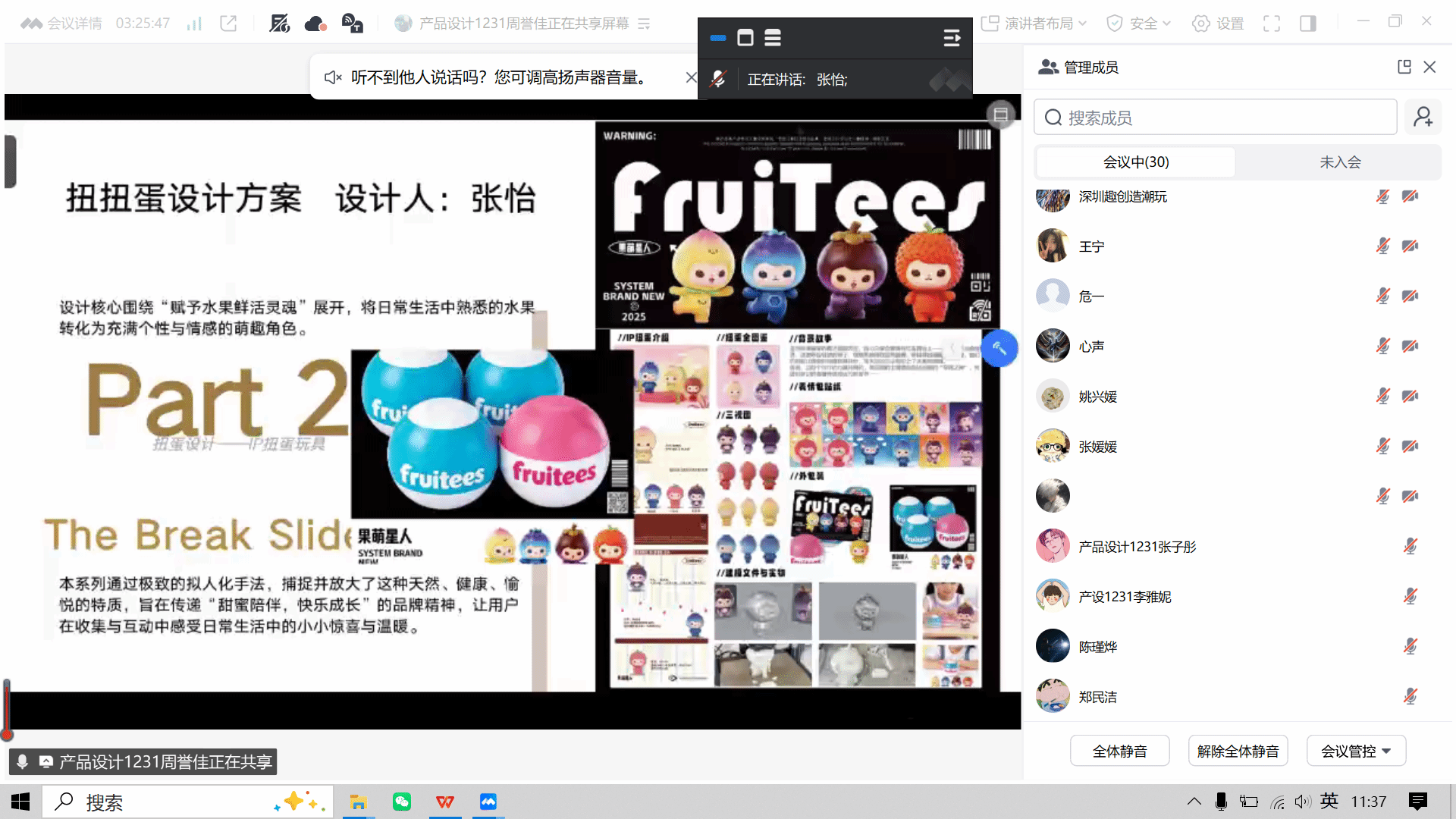Toggle camera for 心声
Screen dimensions: 1456x819
click(x=1410, y=346)
